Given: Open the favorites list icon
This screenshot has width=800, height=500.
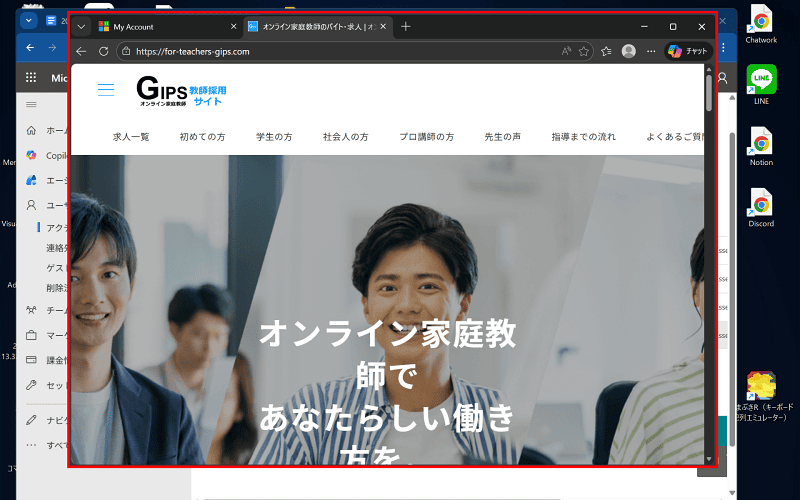Looking at the screenshot, I should click(x=606, y=51).
